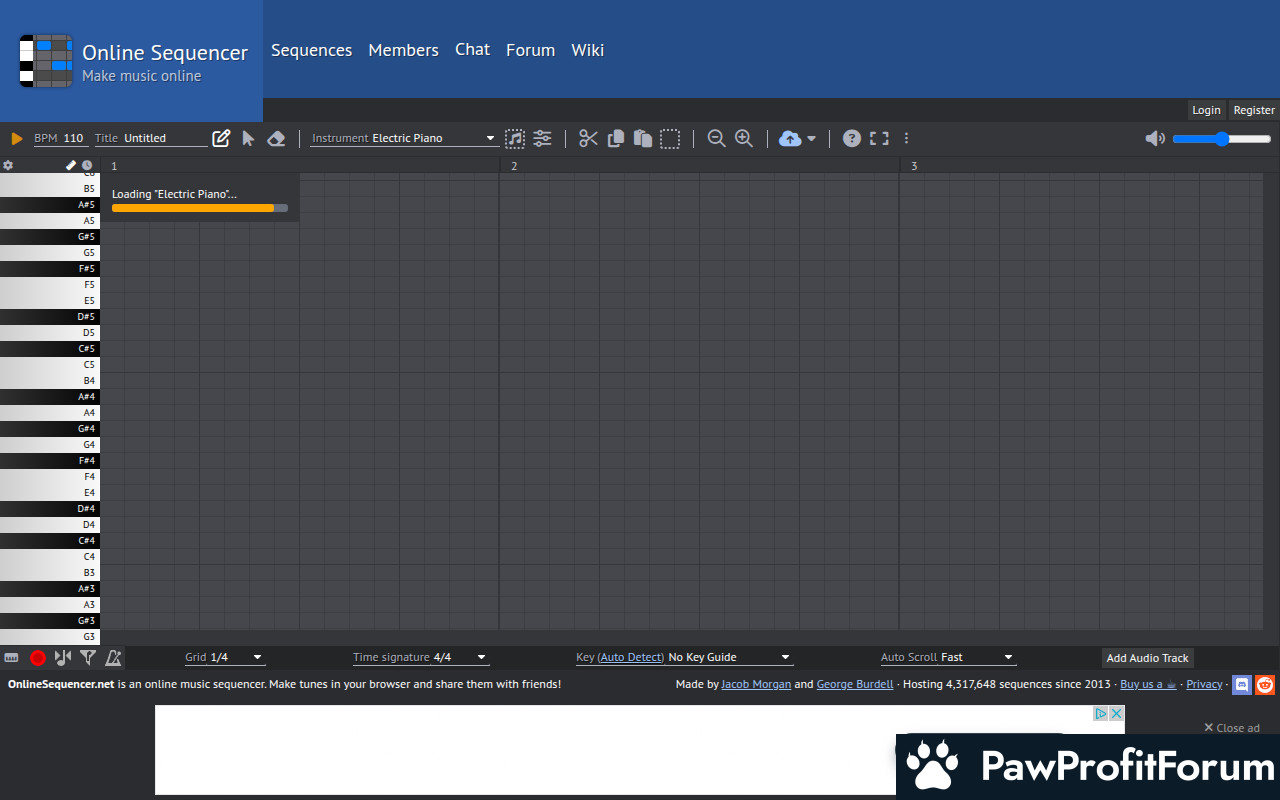Select the eraser tool
Image resolution: width=1280 pixels, height=800 pixels.
click(277, 139)
